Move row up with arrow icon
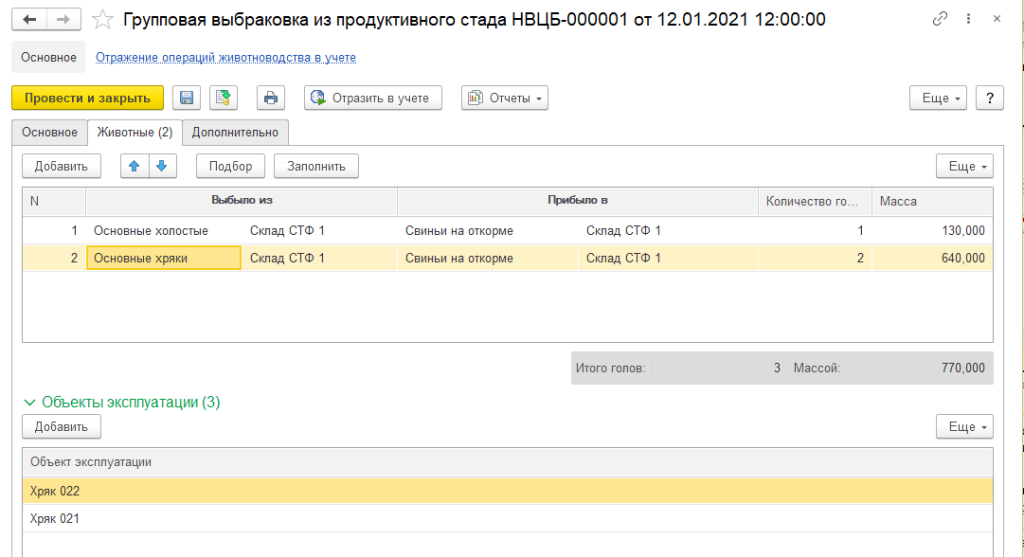Screen dimensions: 1024x557 (132, 166)
